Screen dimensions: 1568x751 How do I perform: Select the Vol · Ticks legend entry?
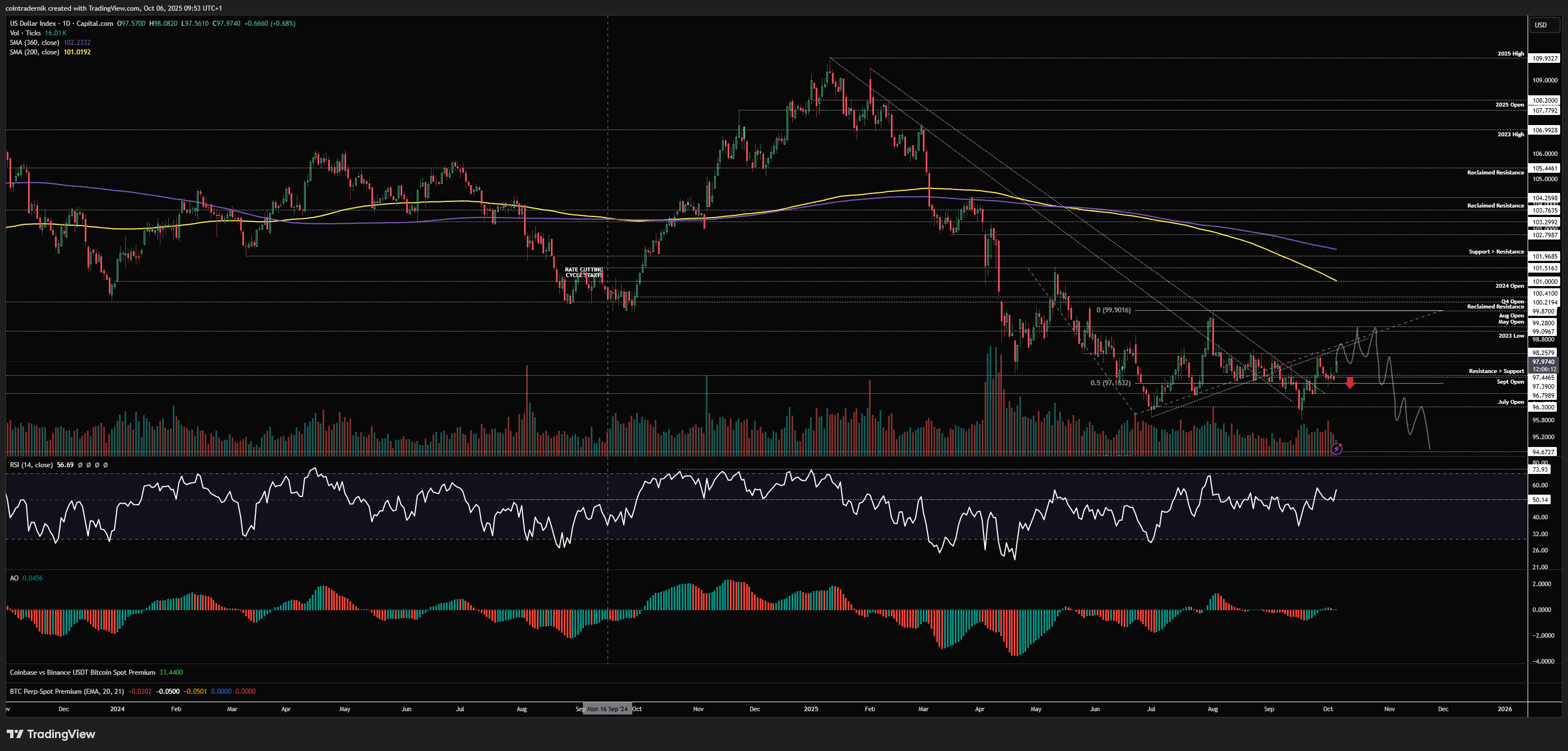(x=26, y=33)
